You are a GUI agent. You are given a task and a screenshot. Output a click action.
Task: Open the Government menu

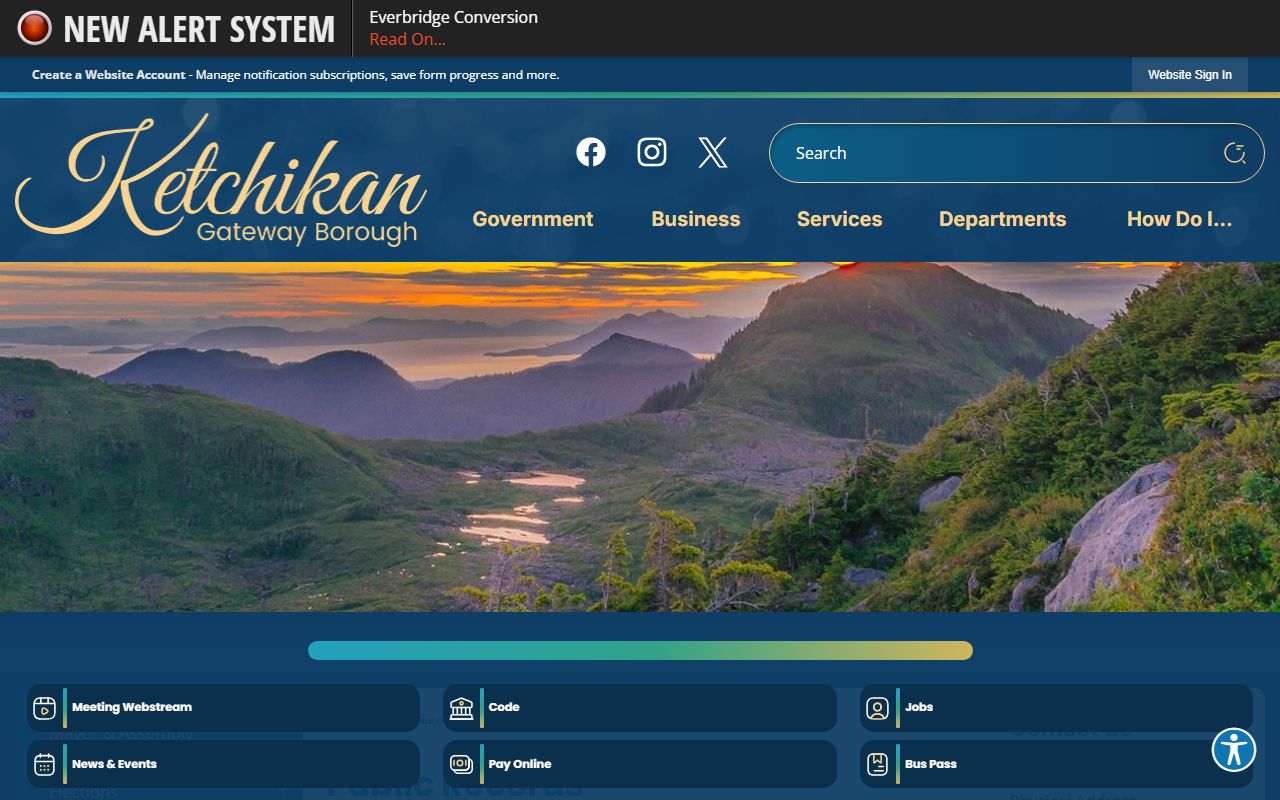(533, 219)
